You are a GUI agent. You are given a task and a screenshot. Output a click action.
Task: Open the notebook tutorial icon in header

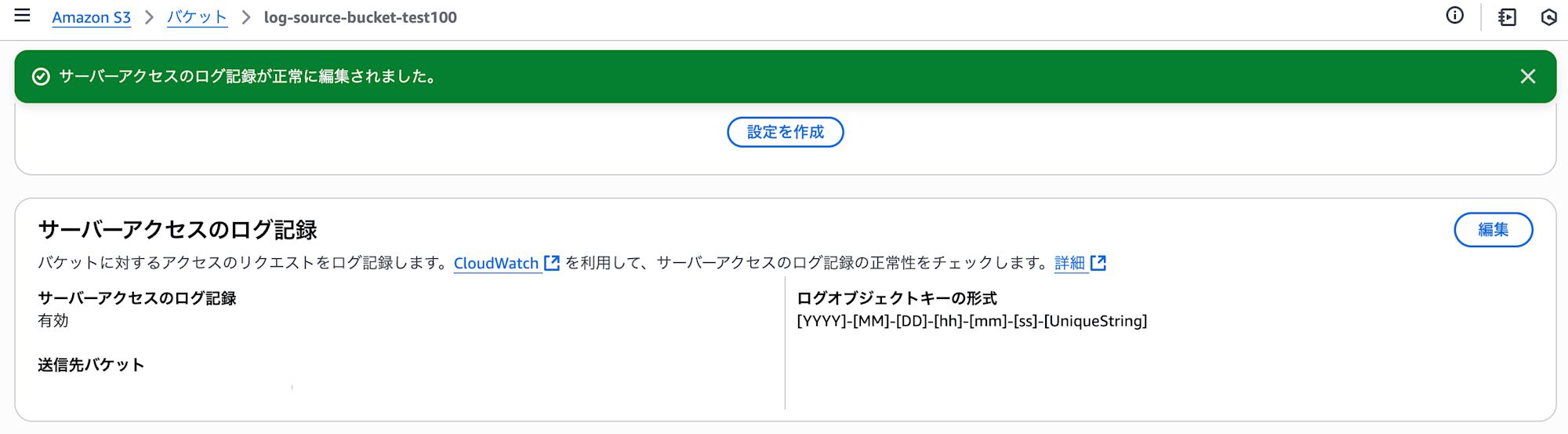click(x=1507, y=17)
